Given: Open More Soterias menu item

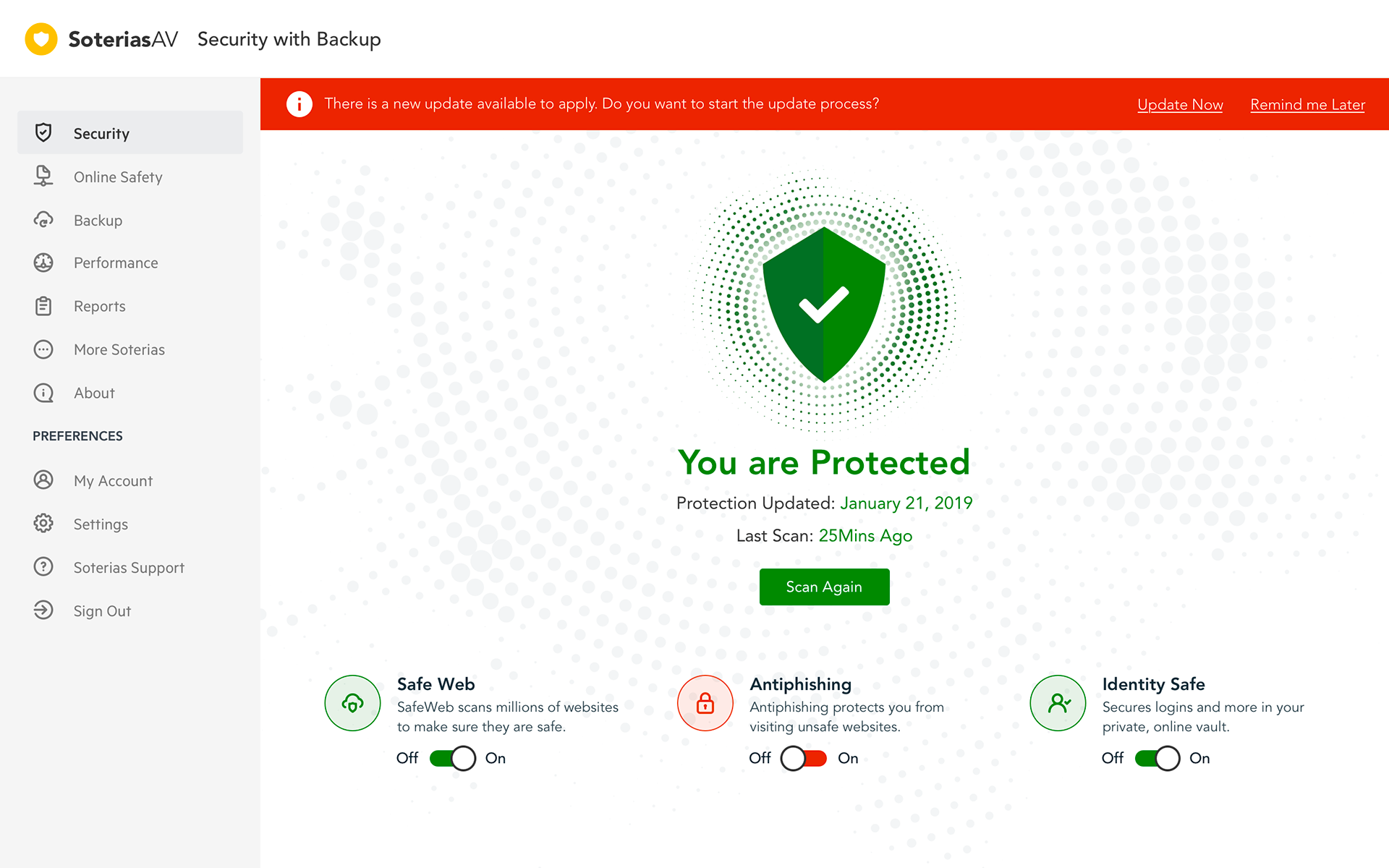Looking at the screenshot, I should [119, 350].
